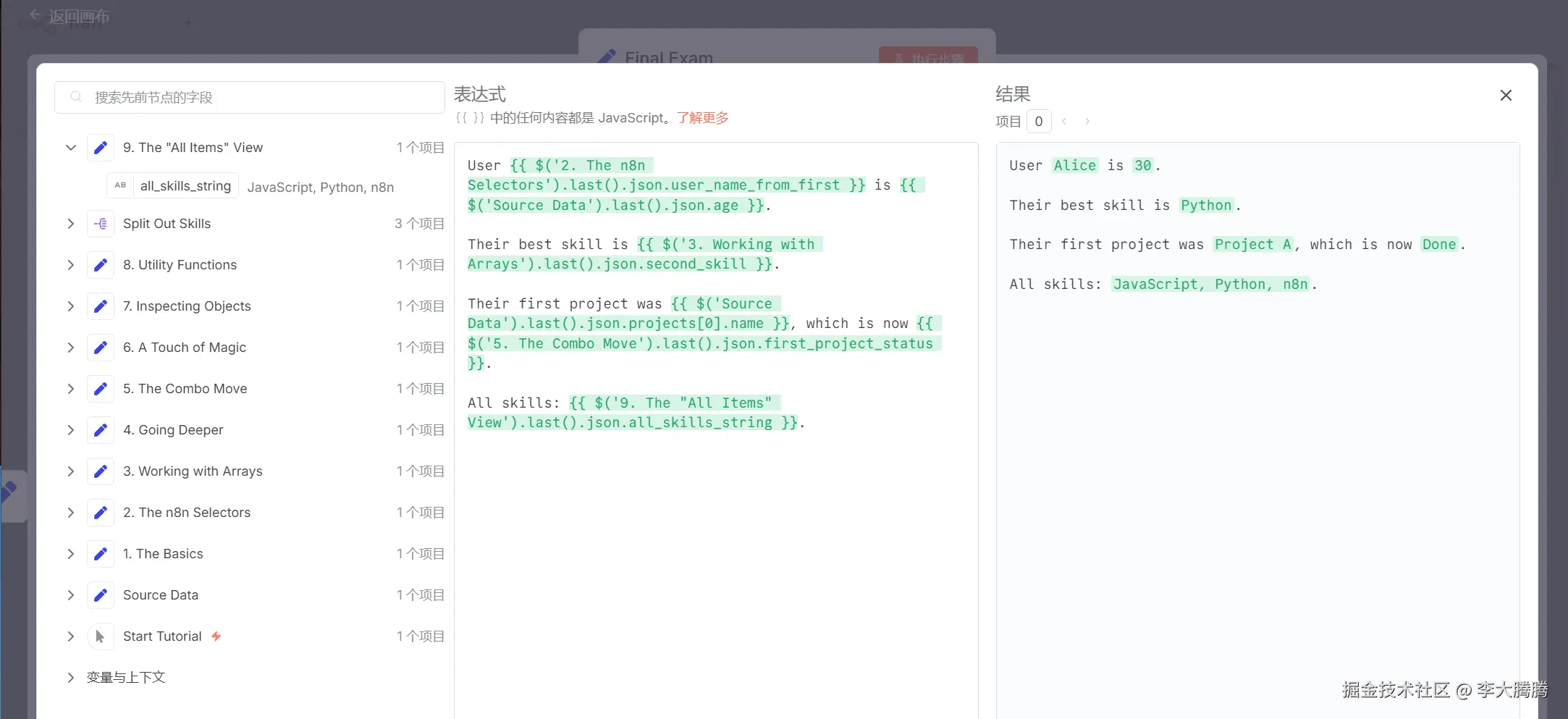
Task: Select the 6. A Touch of Magic row label
Action: (185, 348)
